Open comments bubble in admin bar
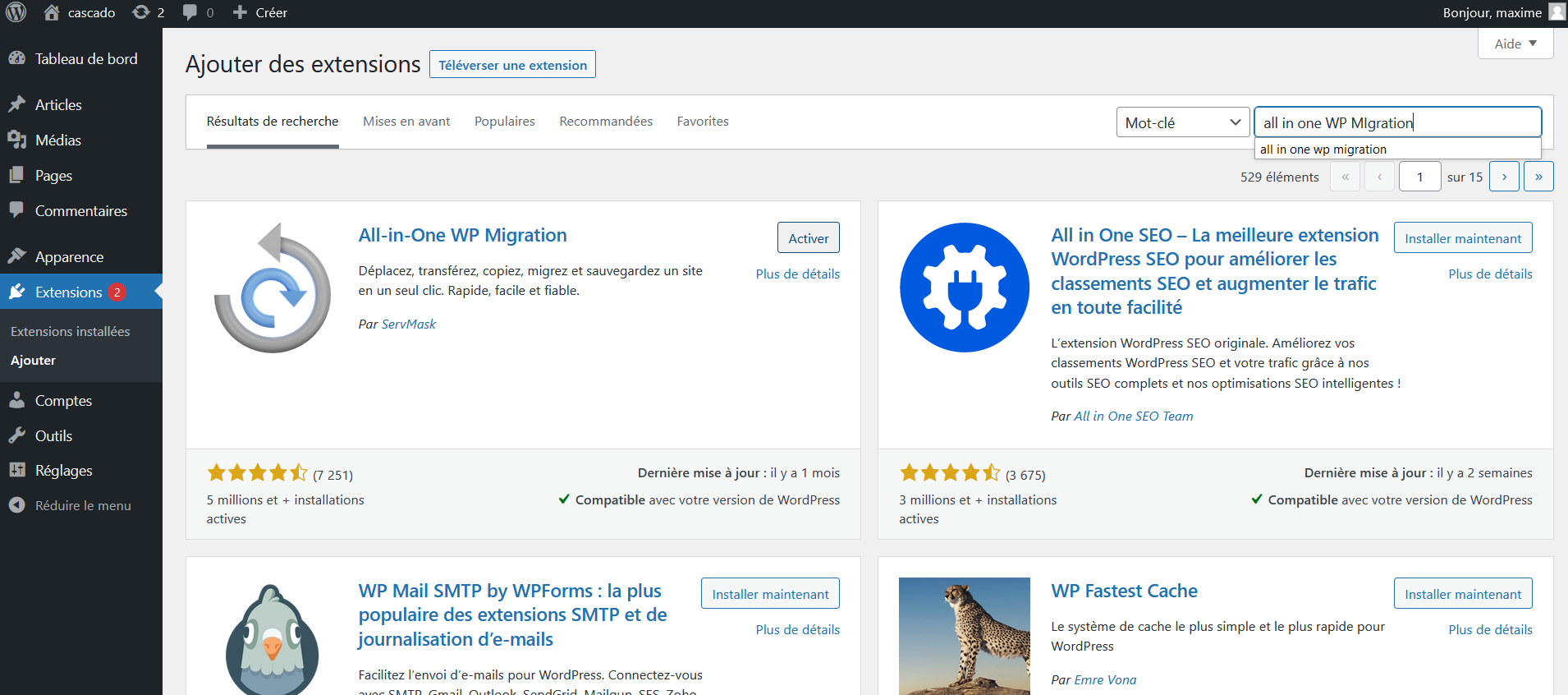Screen dimensions: 1568x695 tap(190, 12)
